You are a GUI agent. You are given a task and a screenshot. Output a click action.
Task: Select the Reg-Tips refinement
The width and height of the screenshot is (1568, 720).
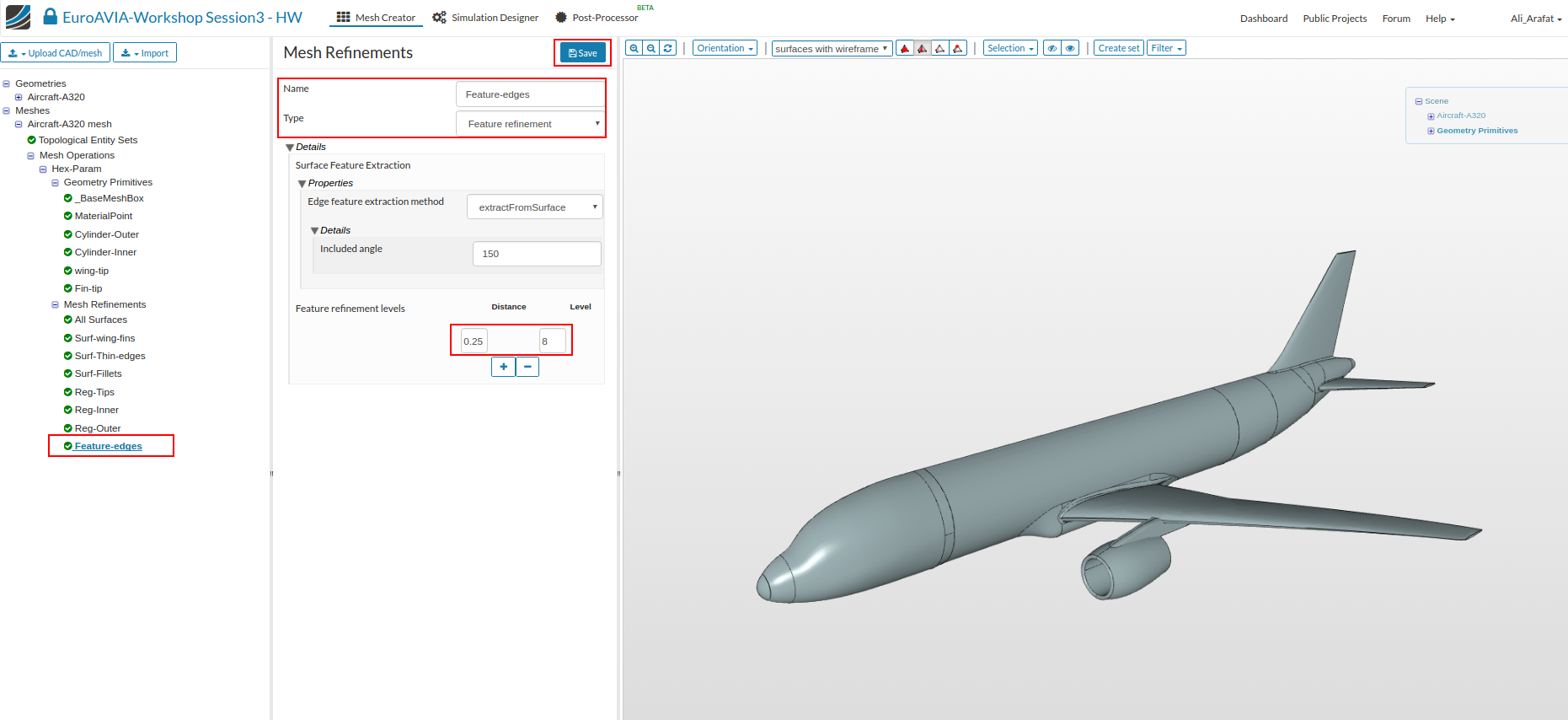[94, 392]
